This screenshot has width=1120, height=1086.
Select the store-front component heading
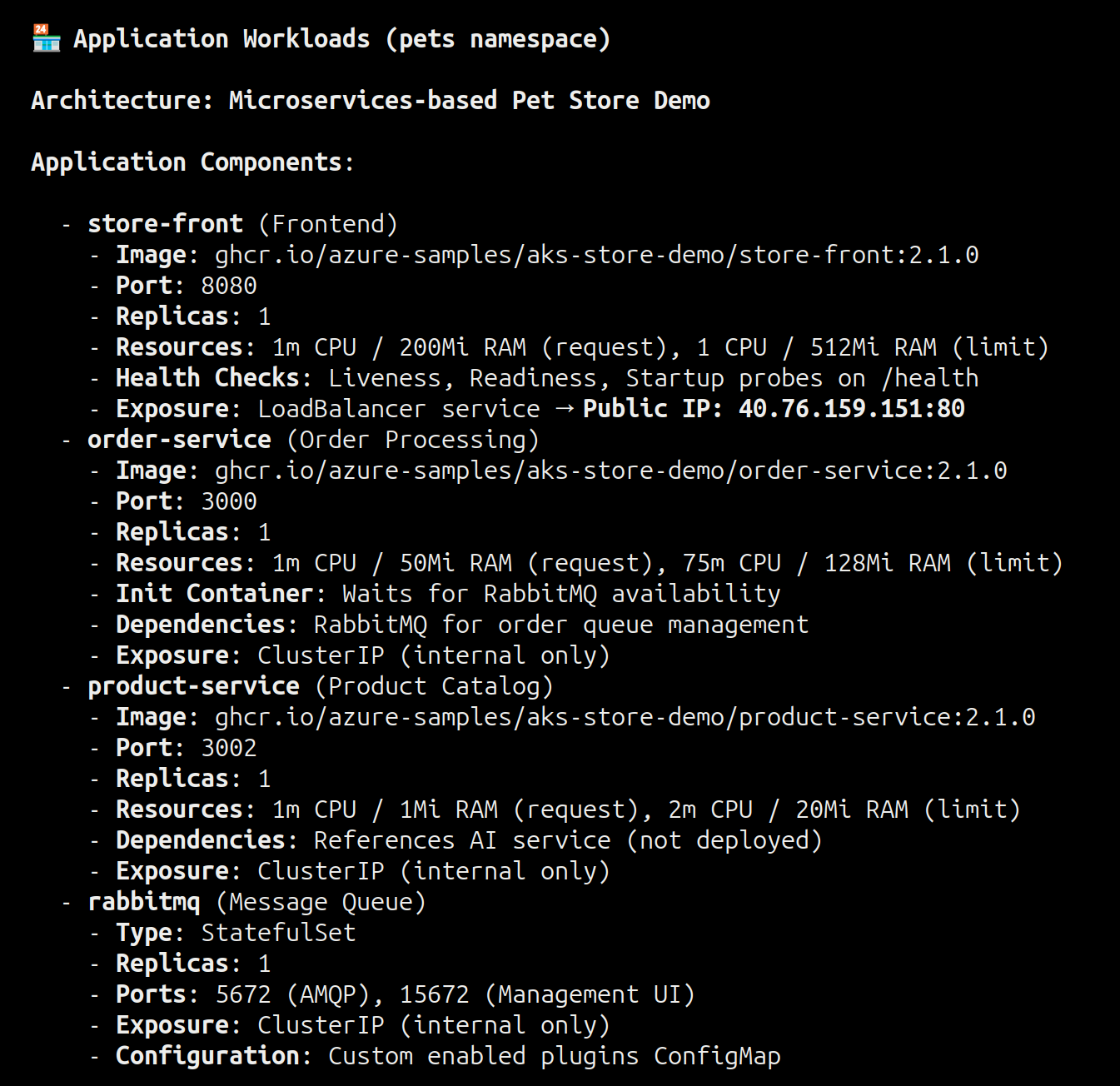(165, 224)
